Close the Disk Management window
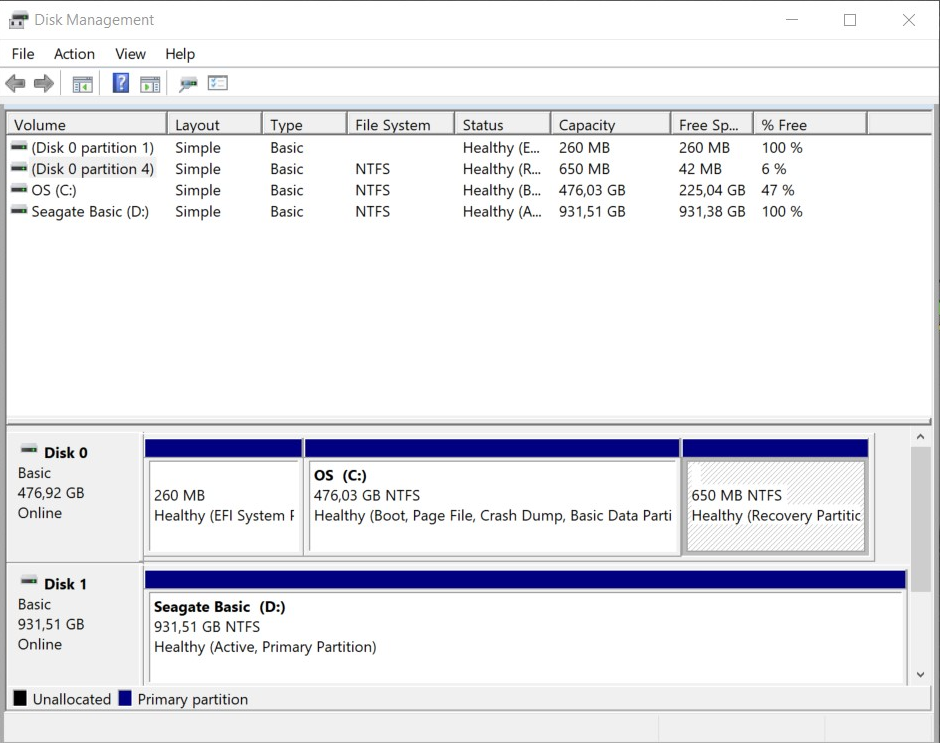Image resolution: width=940 pixels, height=743 pixels. [x=909, y=20]
